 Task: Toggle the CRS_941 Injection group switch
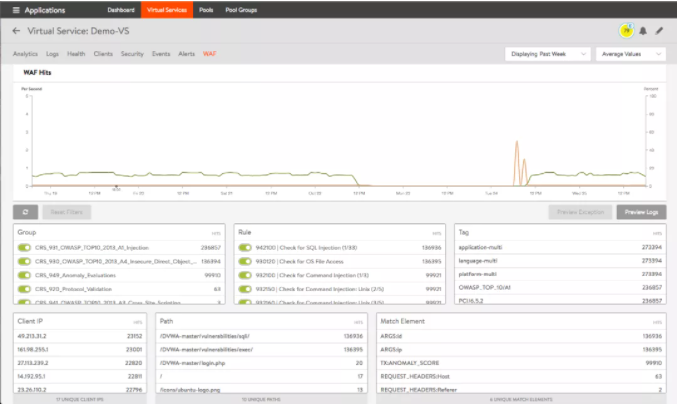(x=24, y=245)
